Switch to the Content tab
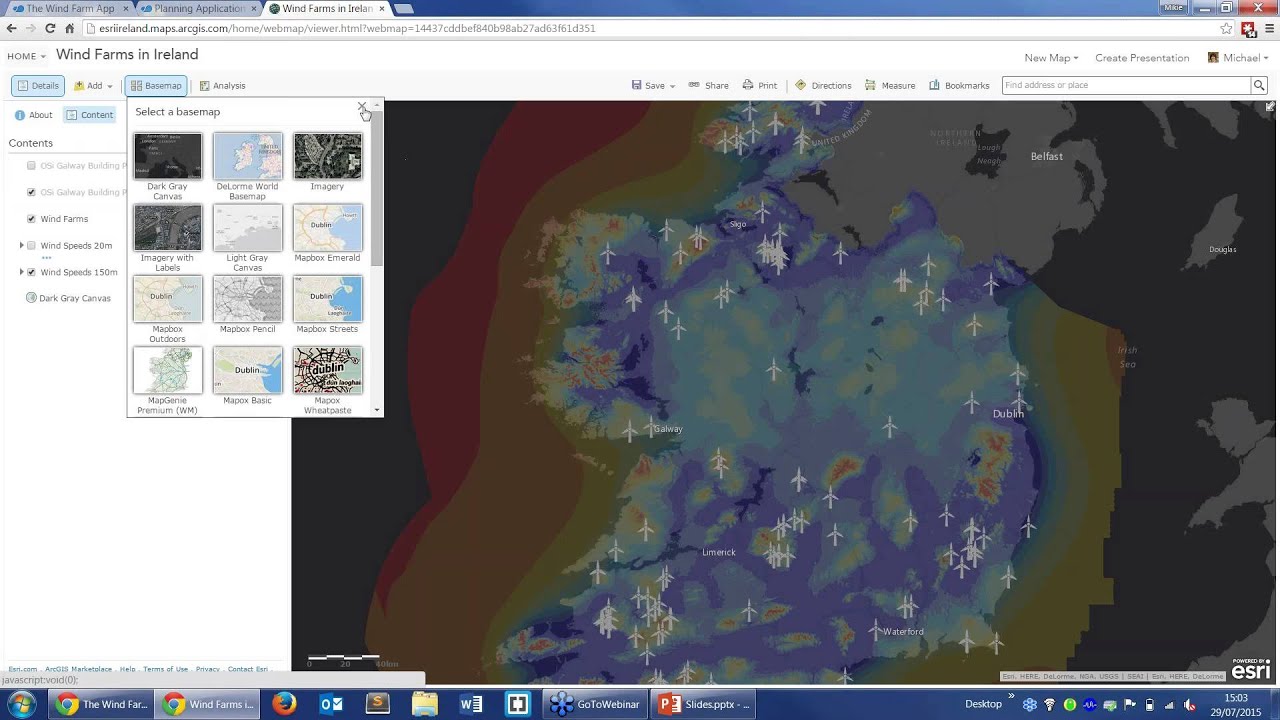 pos(90,115)
